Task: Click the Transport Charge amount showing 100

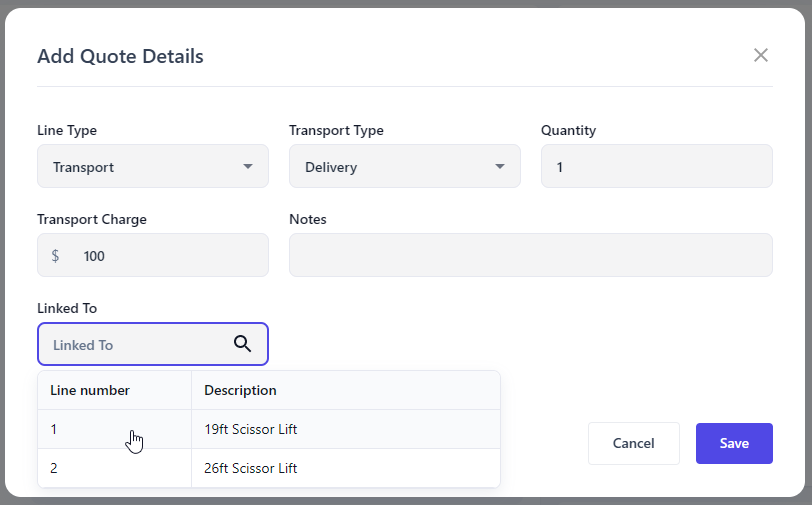Action: (x=95, y=256)
